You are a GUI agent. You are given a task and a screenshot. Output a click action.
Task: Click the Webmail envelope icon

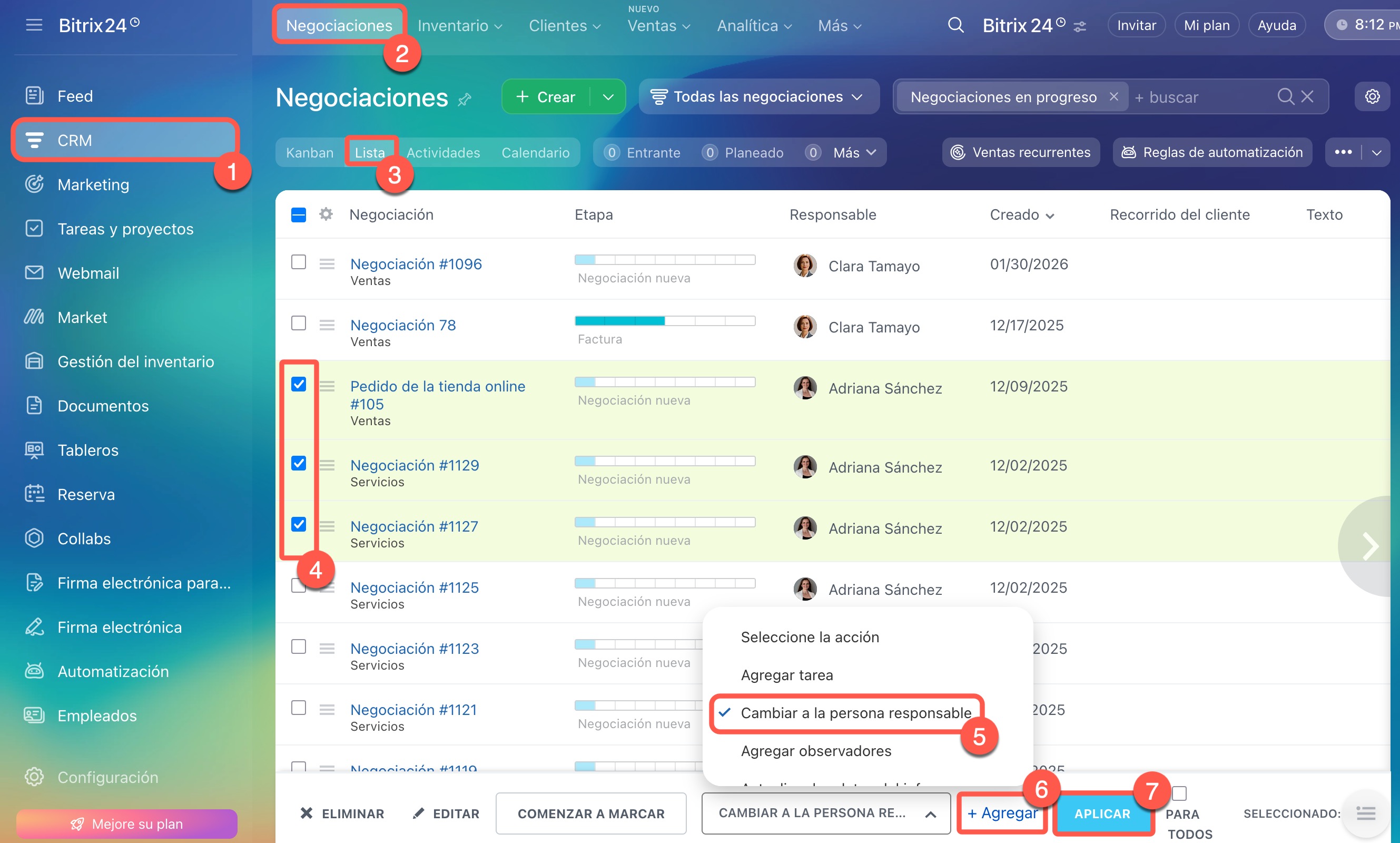click(34, 273)
